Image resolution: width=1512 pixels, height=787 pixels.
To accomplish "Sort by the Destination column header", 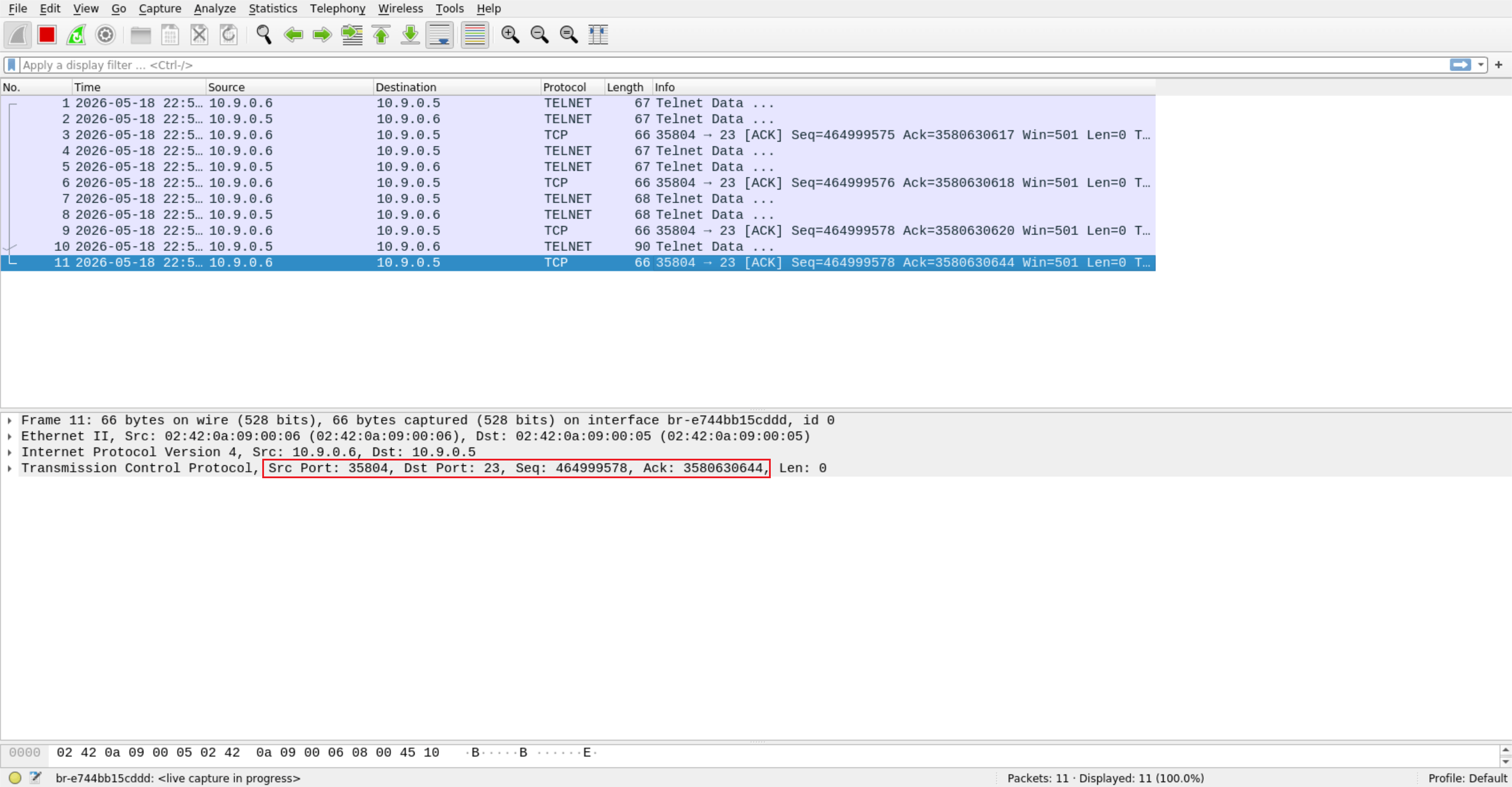I will (x=457, y=87).
